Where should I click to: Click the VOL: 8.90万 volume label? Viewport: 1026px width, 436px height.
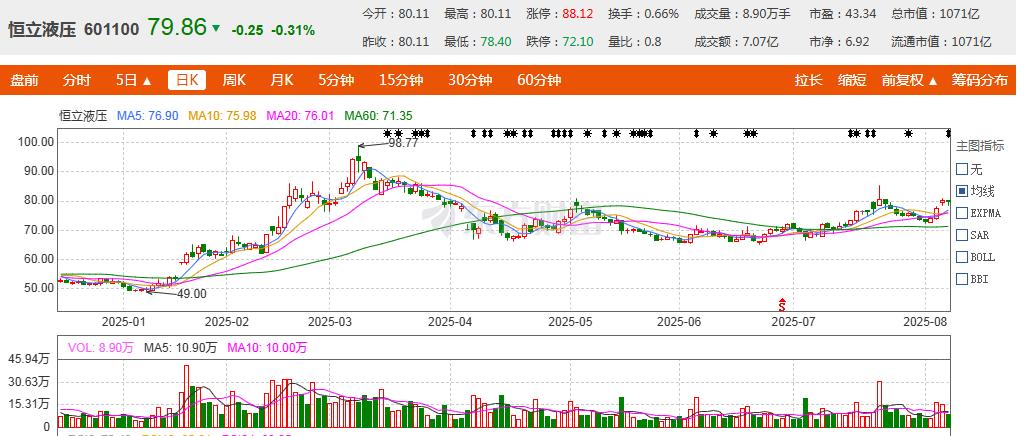tap(100, 348)
